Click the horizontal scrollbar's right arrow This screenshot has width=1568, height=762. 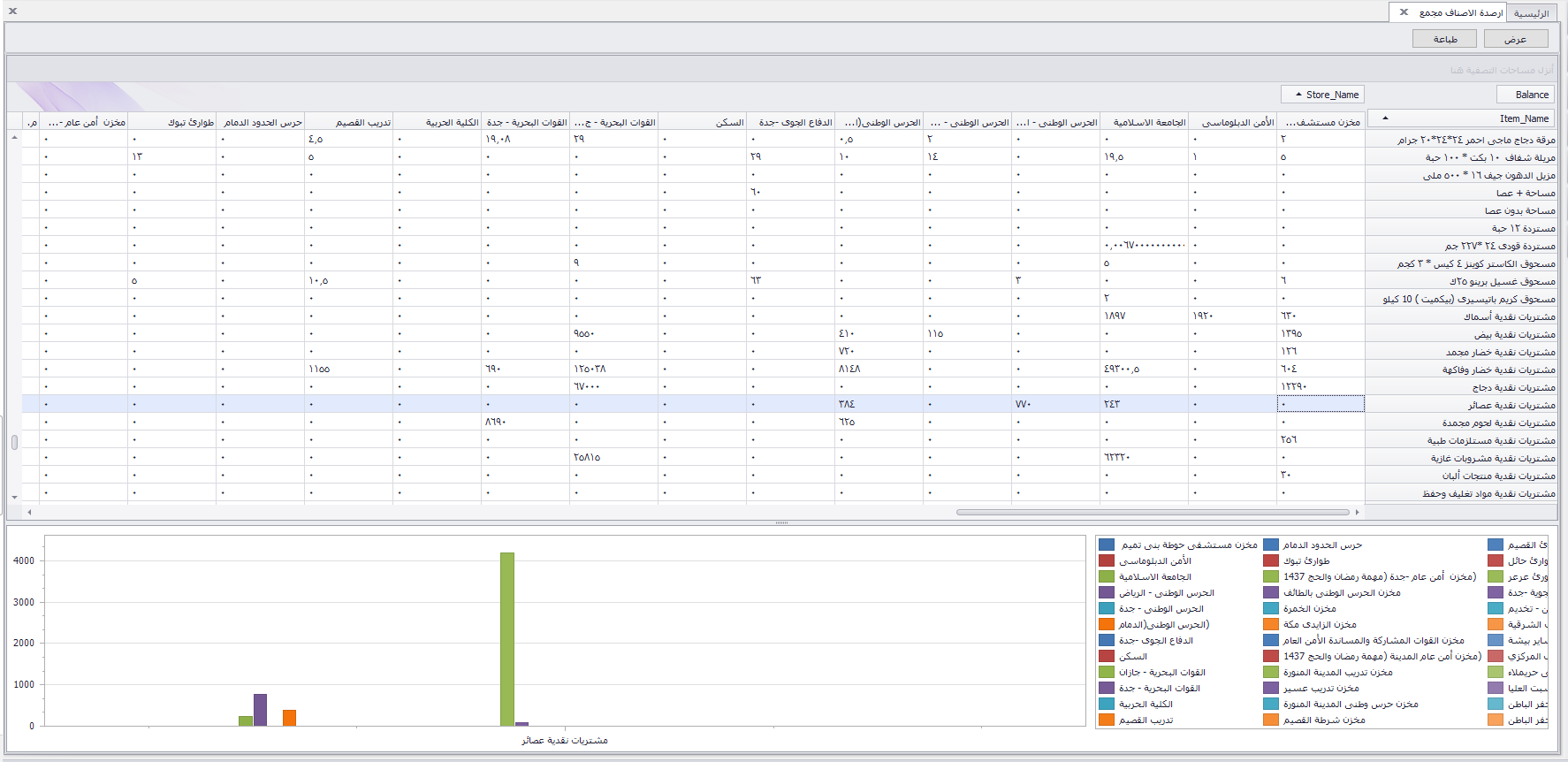(x=1358, y=512)
